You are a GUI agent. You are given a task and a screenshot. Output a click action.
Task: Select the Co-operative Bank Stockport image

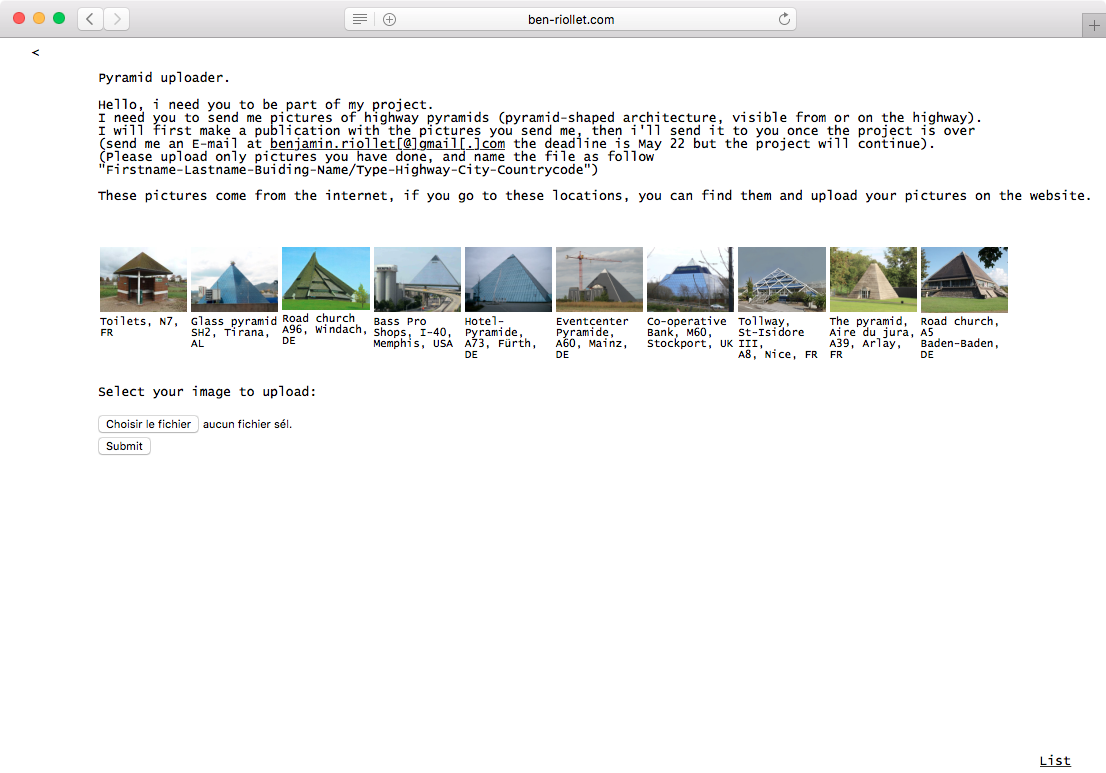[690, 280]
